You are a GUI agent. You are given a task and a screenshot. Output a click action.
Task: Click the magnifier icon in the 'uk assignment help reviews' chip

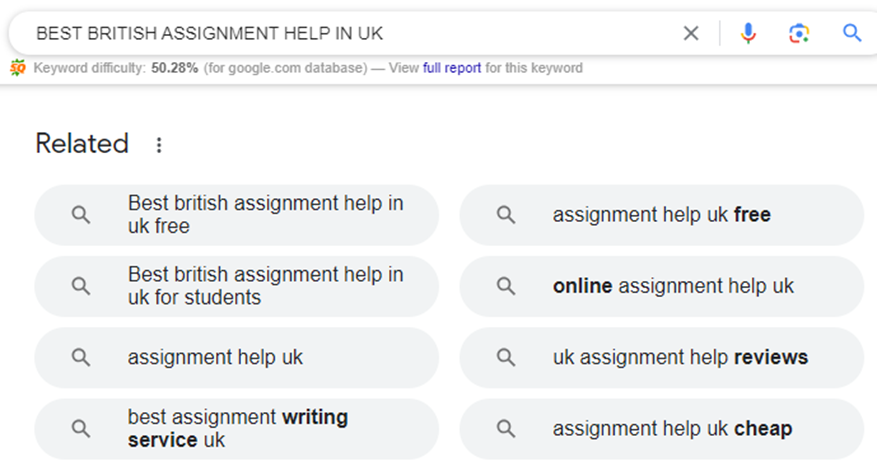click(506, 357)
